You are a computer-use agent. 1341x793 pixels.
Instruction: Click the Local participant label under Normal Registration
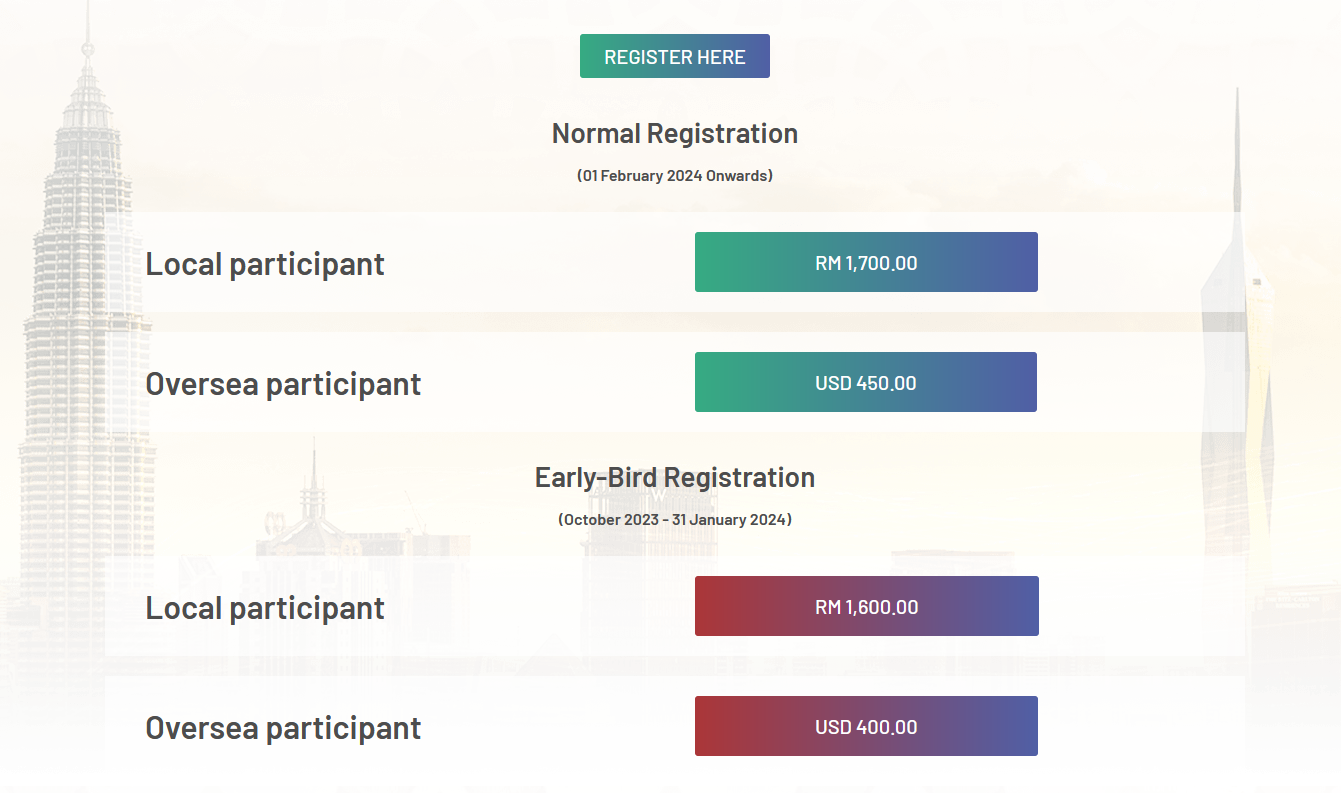coord(265,263)
